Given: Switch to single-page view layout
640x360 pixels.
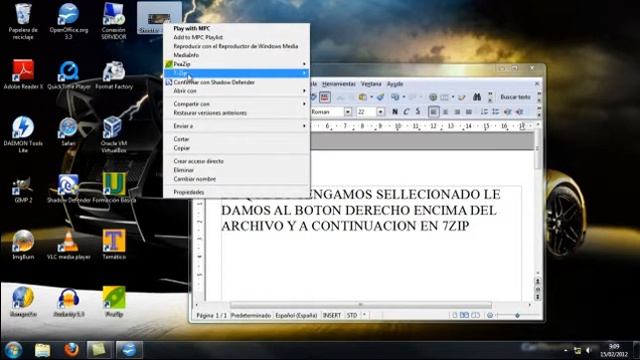Looking at the screenshot, I should click(454, 315).
